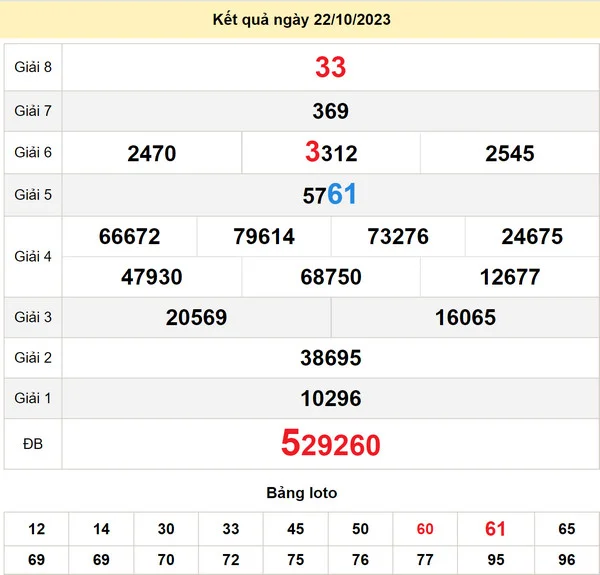Screen dimensions: 600x575
Task: Select the Giải 8 row label
Action: point(32,67)
